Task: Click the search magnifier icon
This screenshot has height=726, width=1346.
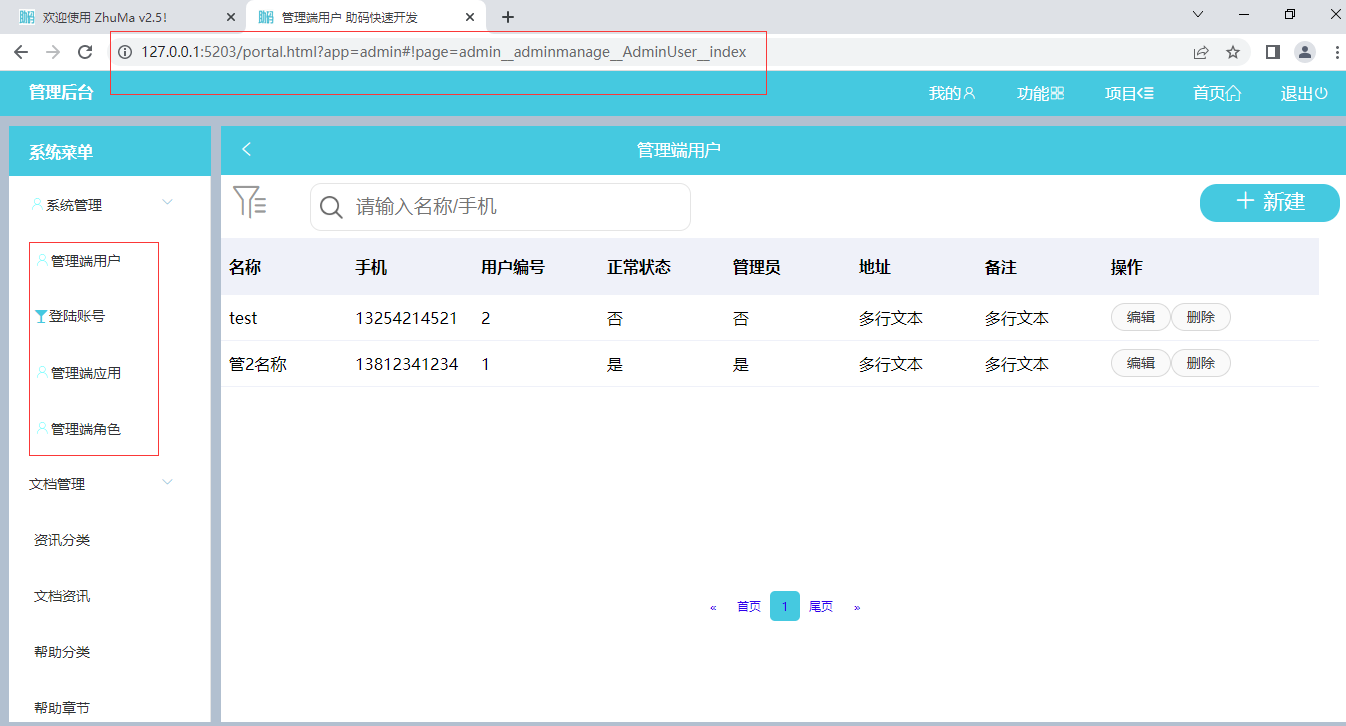Action: tap(331, 207)
